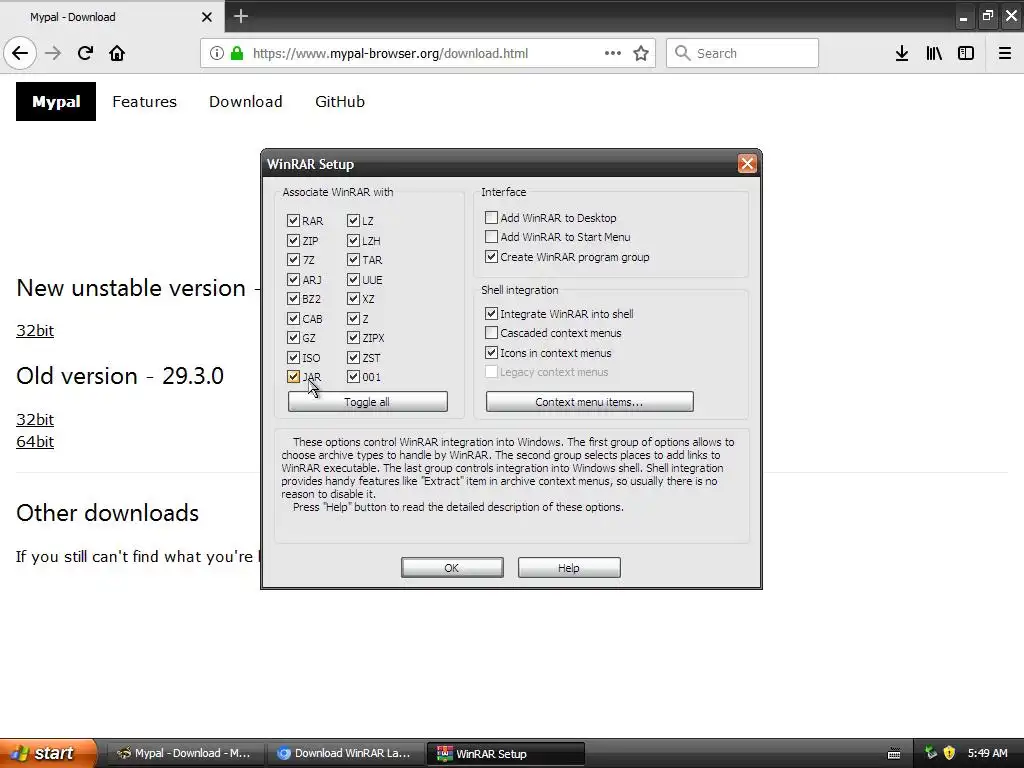Uncheck the ZIPX association checkbox

point(353,338)
